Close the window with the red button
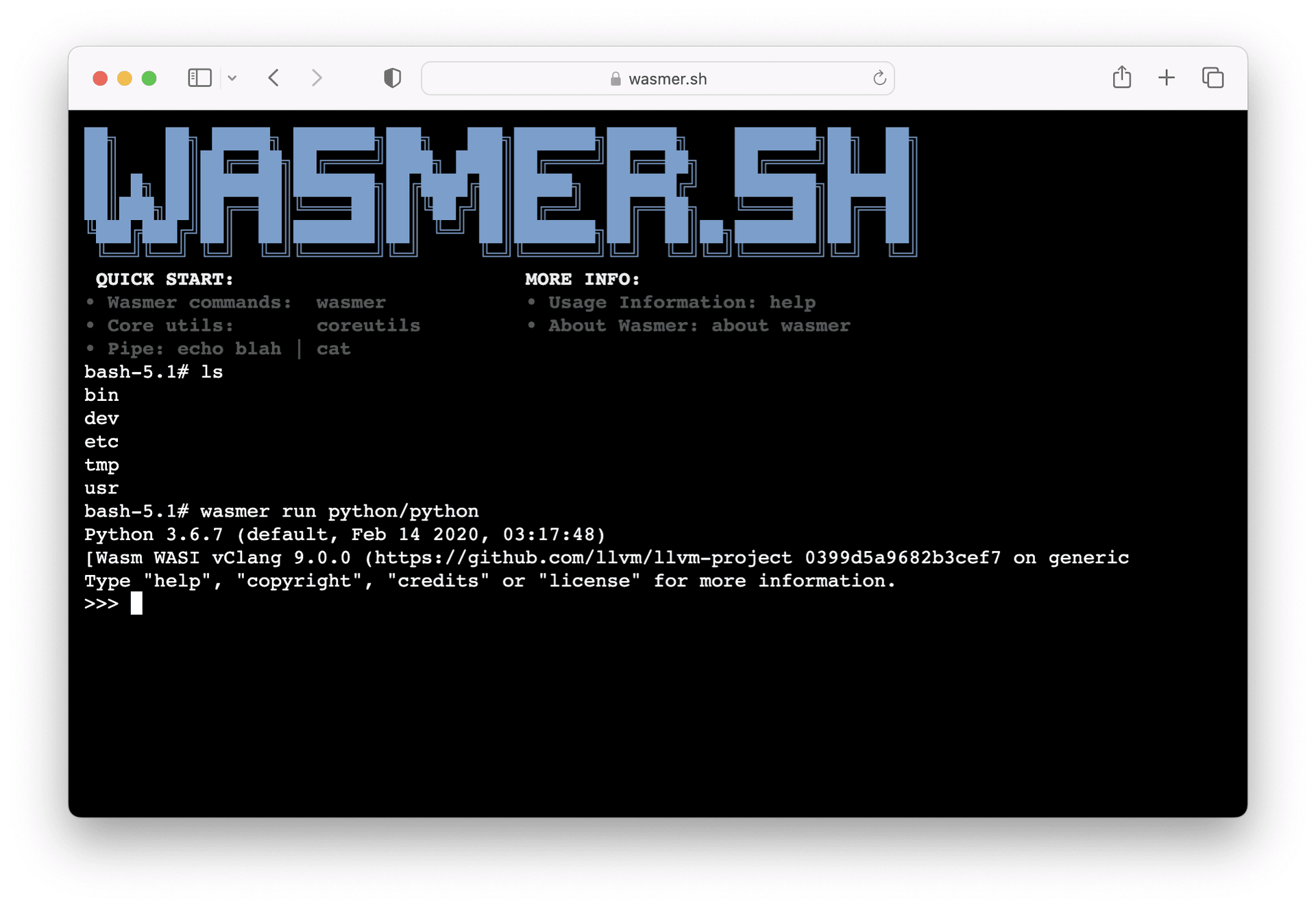 tap(100, 78)
